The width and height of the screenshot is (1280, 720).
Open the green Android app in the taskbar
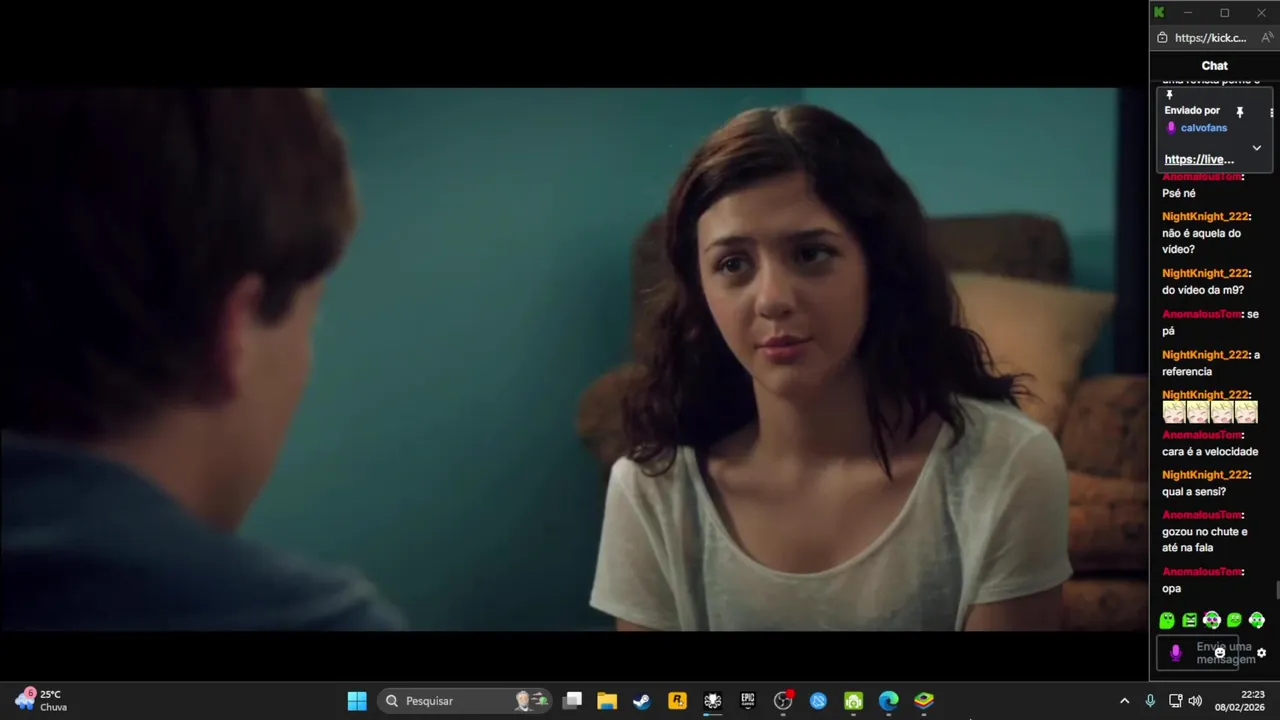coord(853,701)
